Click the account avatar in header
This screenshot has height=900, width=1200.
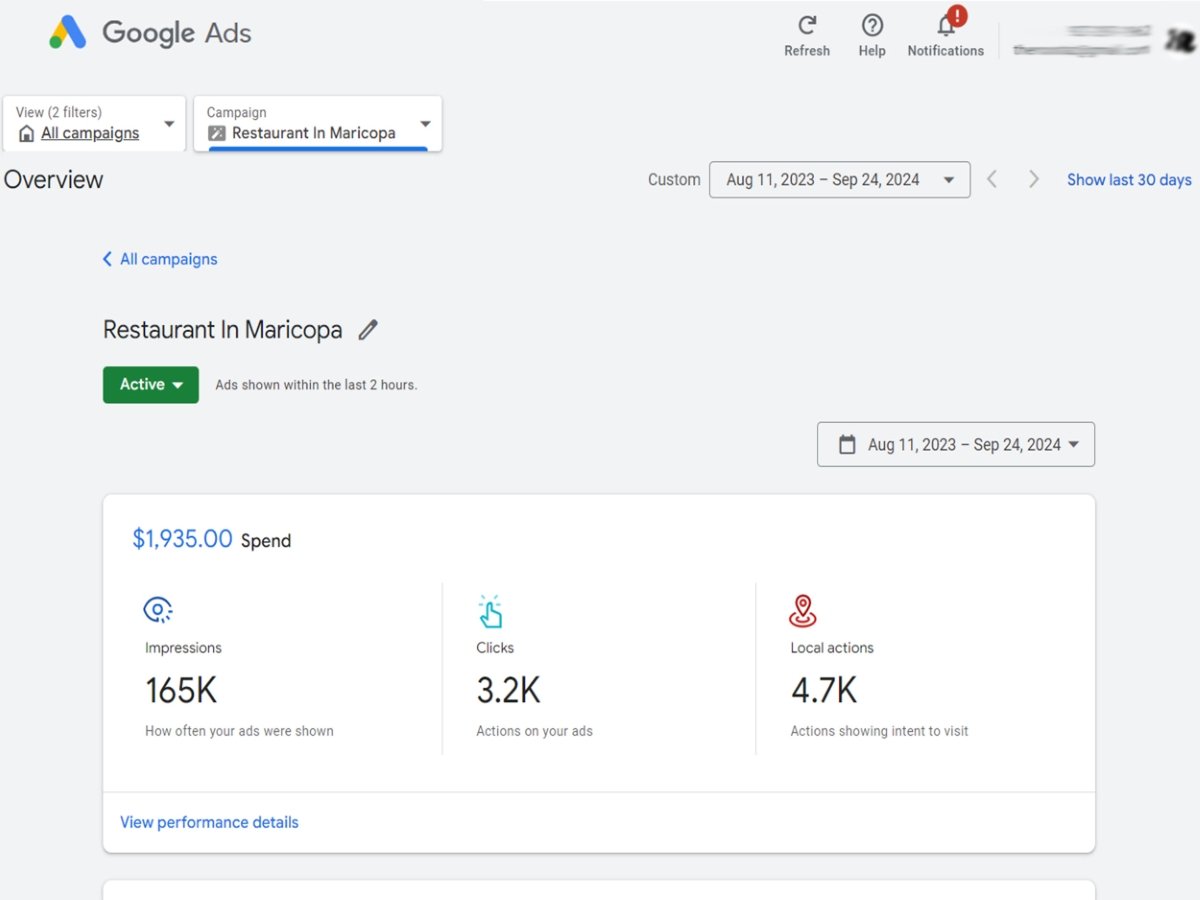1180,39
